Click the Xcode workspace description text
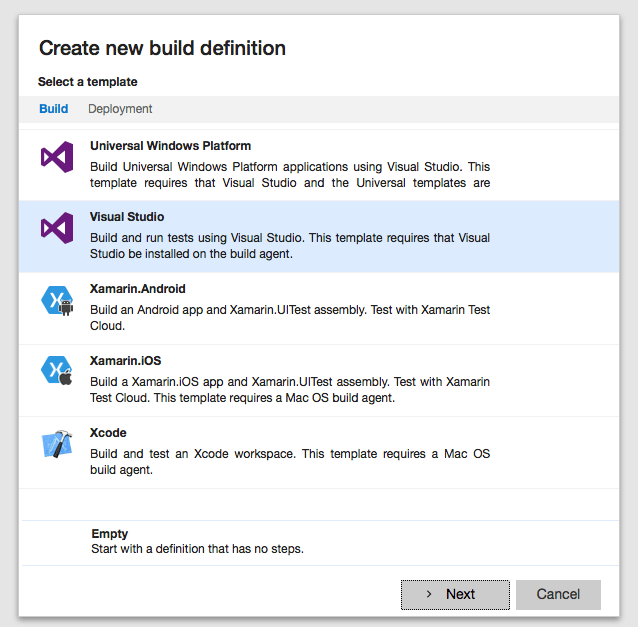The image size is (638, 627). click(x=290, y=461)
